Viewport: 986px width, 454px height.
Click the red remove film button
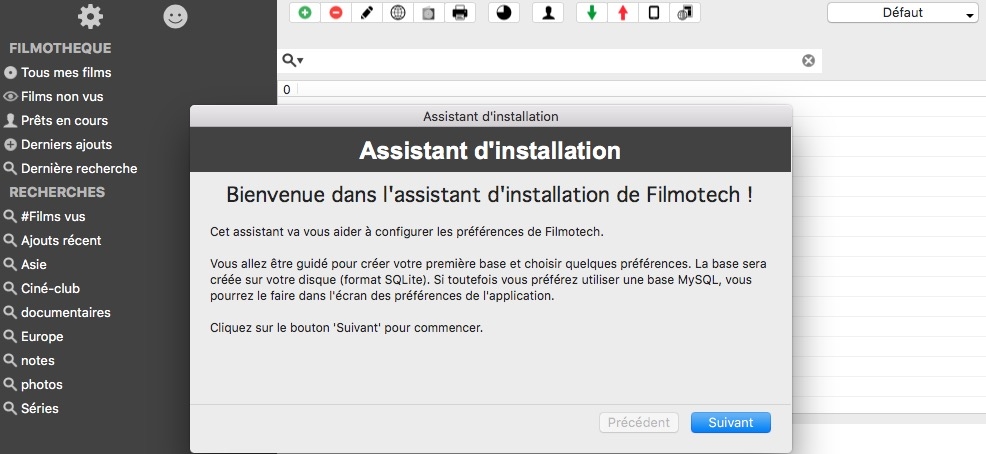336,13
